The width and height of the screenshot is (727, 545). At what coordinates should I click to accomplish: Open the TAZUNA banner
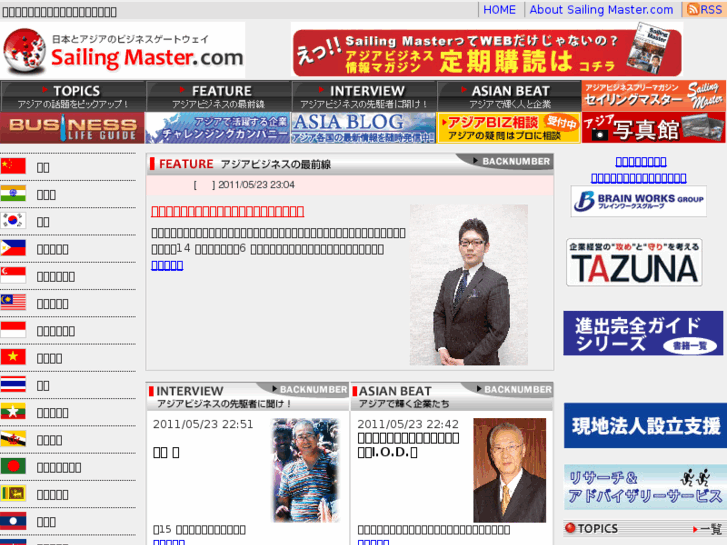634,263
